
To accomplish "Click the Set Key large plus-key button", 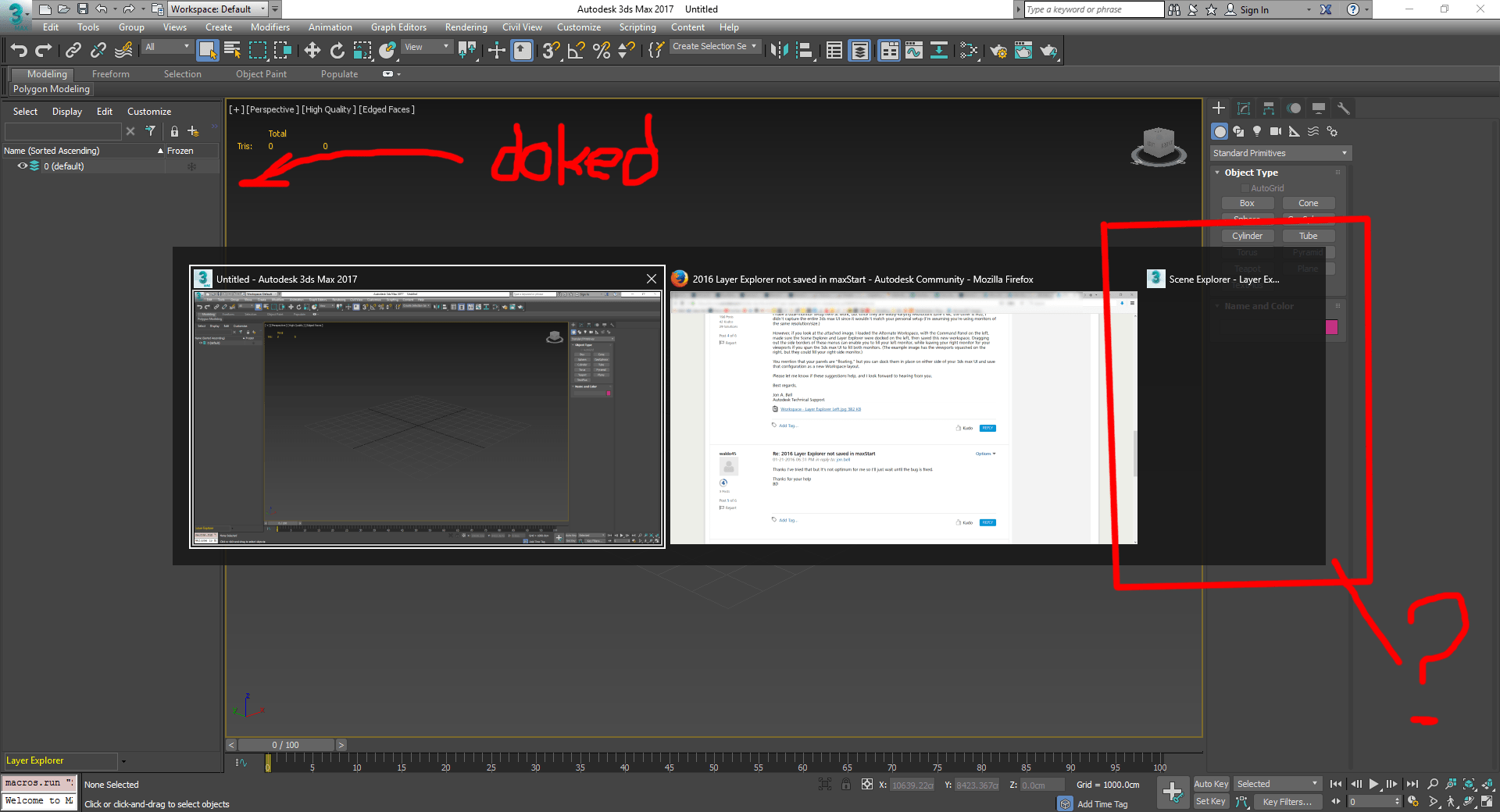I will [x=1173, y=793].
